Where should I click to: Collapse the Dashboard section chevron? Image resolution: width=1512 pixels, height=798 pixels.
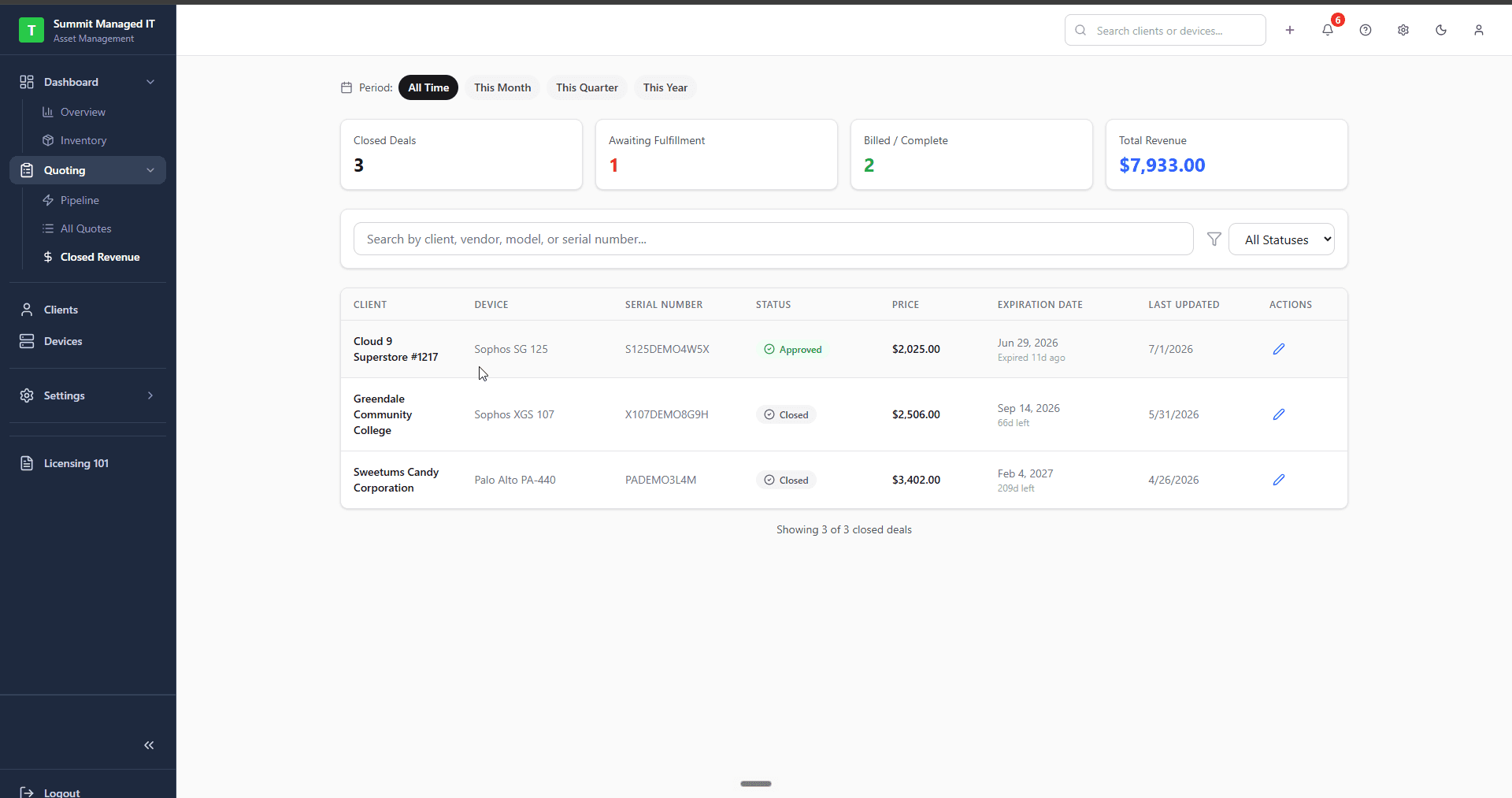(150, 82)
